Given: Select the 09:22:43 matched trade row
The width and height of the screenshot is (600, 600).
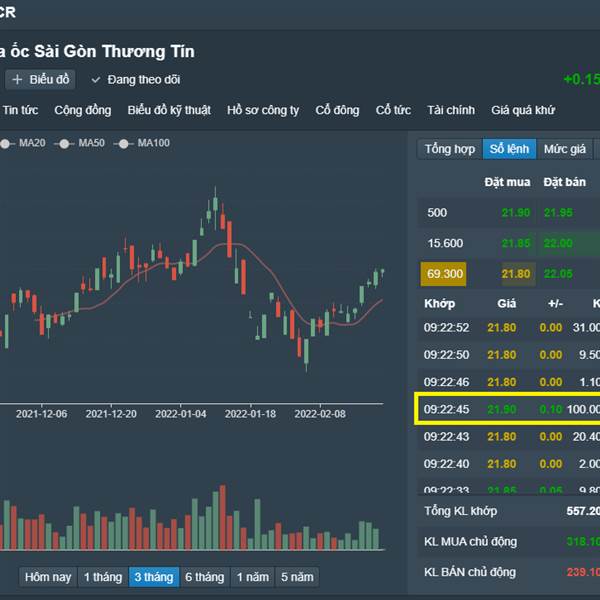Looking at the screenshot, I should 509,437.
